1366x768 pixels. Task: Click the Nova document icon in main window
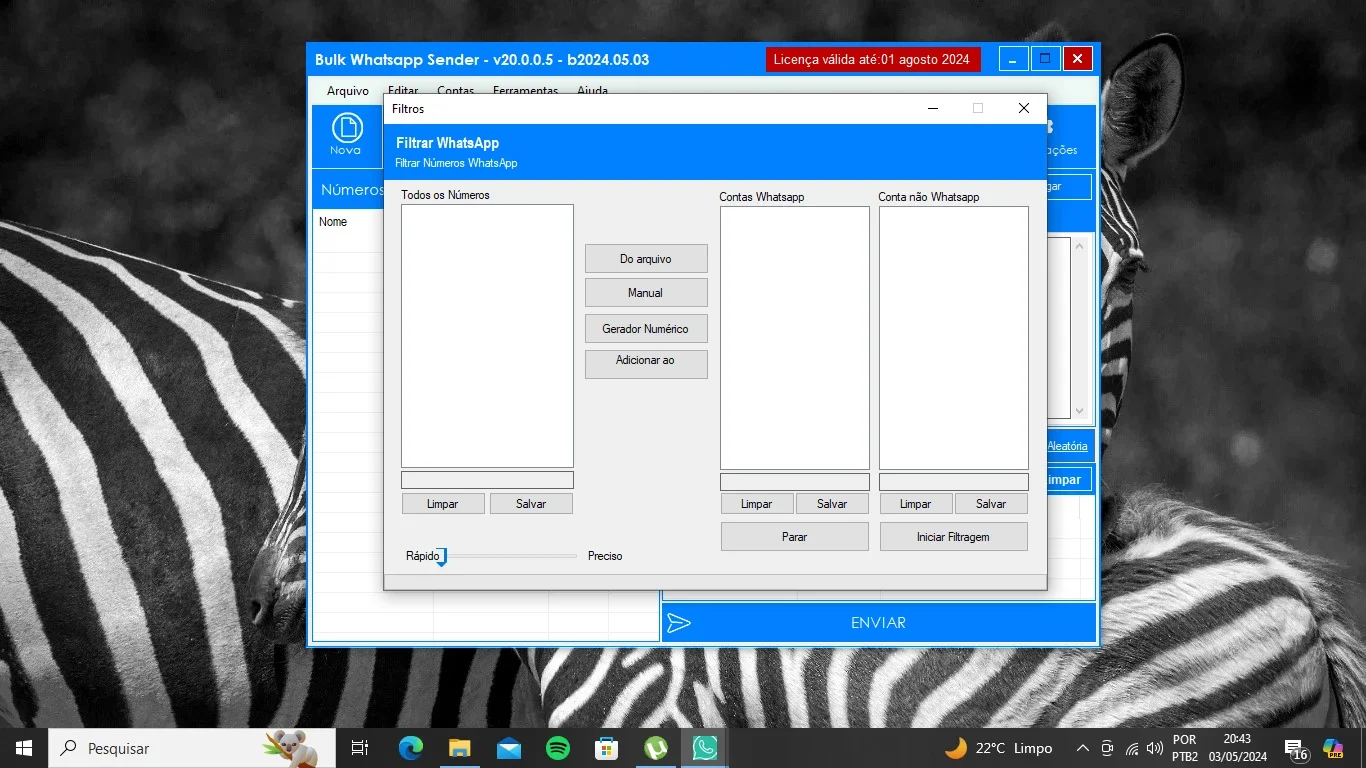click(346, 128)
